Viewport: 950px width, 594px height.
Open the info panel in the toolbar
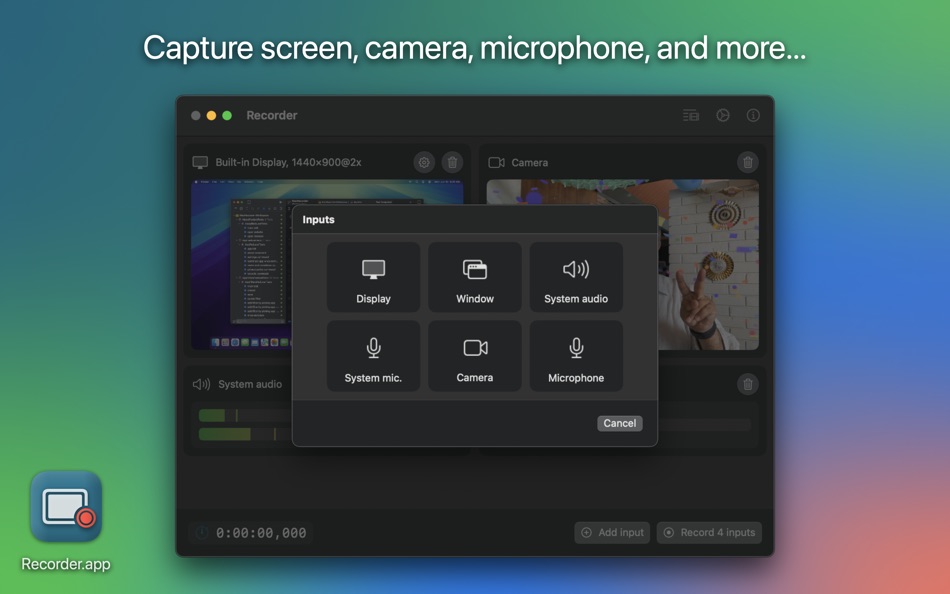(x=752, y=115)
